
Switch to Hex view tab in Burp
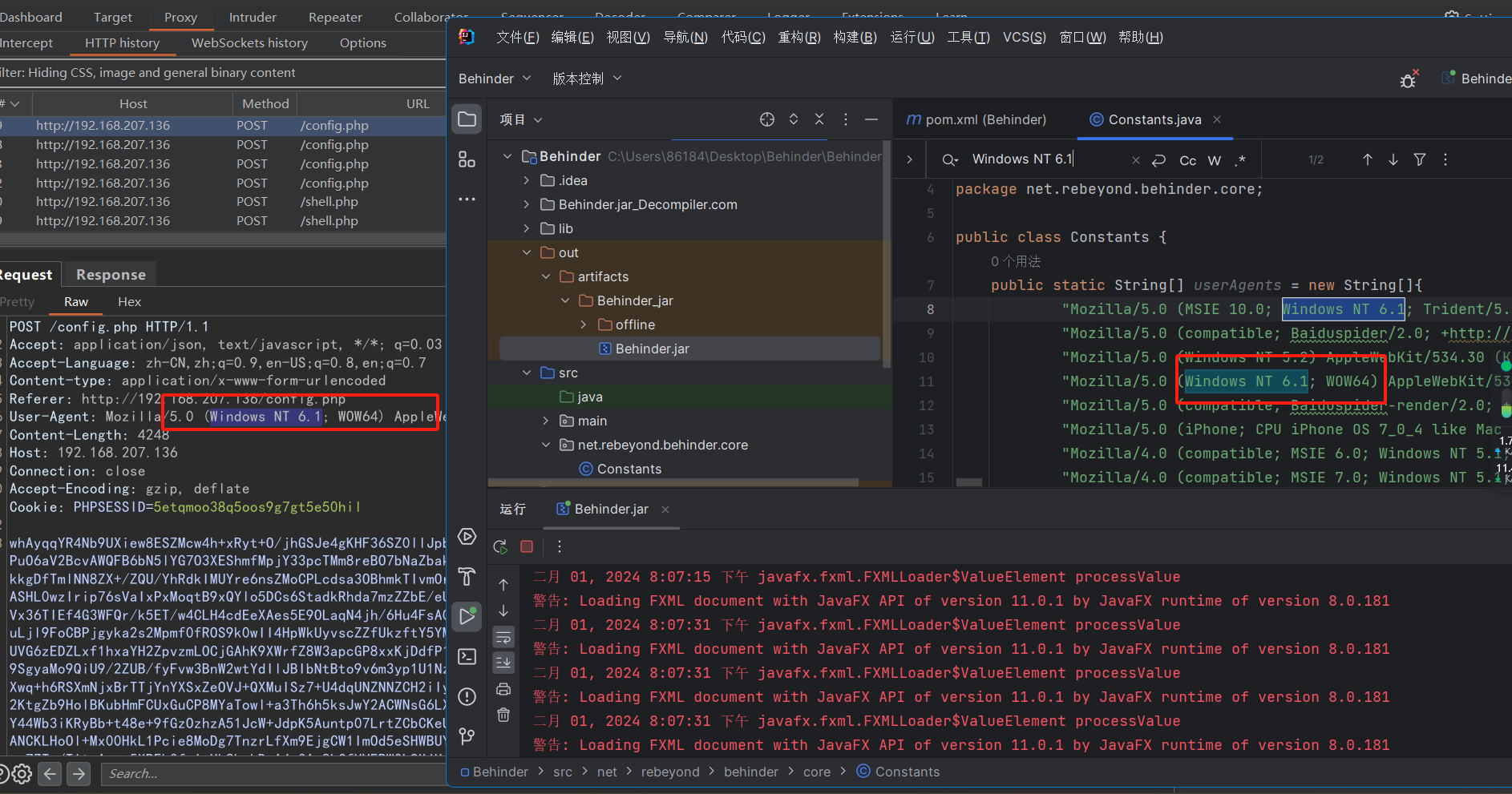coord(129,301)
